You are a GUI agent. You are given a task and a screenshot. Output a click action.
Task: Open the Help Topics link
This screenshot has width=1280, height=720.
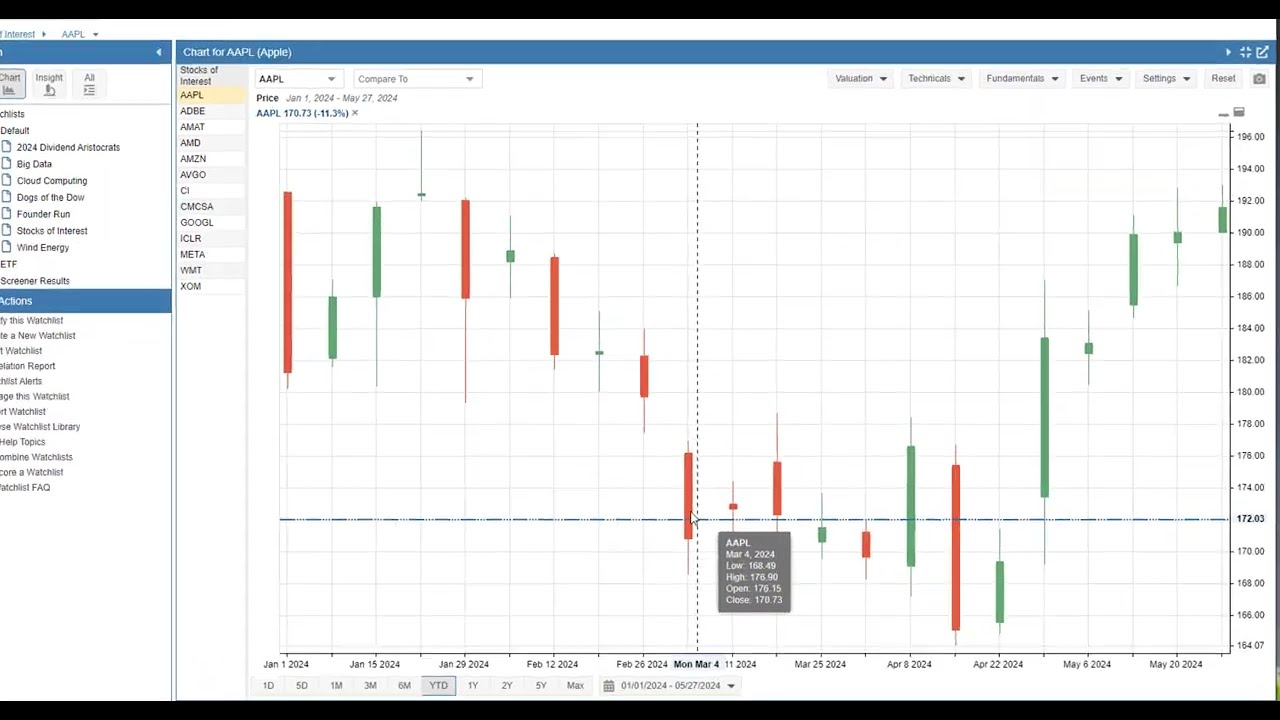tap(22, 442)
